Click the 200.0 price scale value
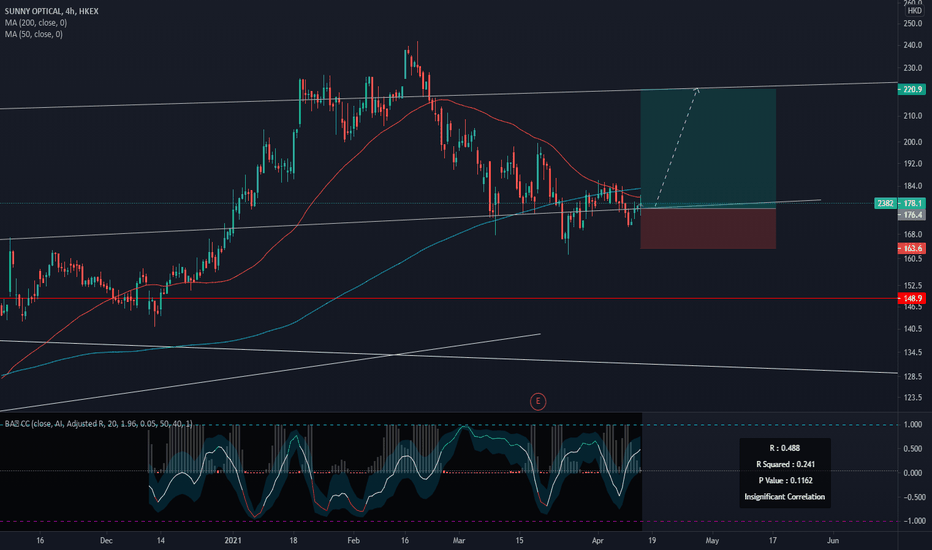This screenshot has height=550, width=932. (913, 142)
